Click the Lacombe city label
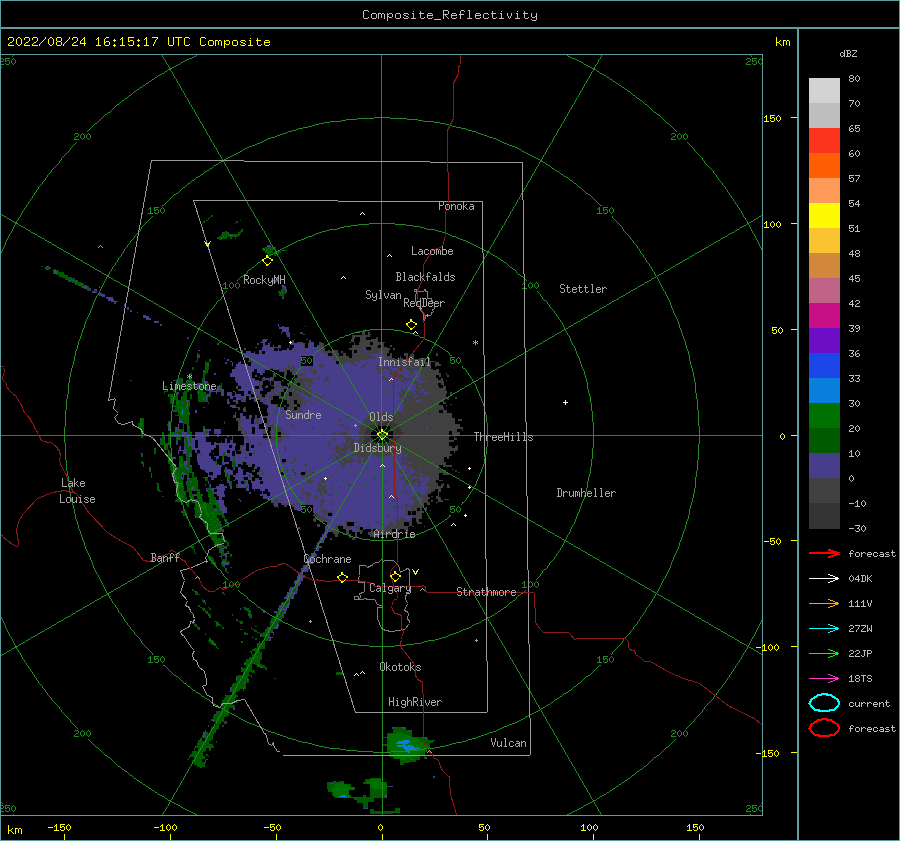Image resolution: width=900 pixels, height=841 pixels. pyautogui.click(x=432, y=251)
